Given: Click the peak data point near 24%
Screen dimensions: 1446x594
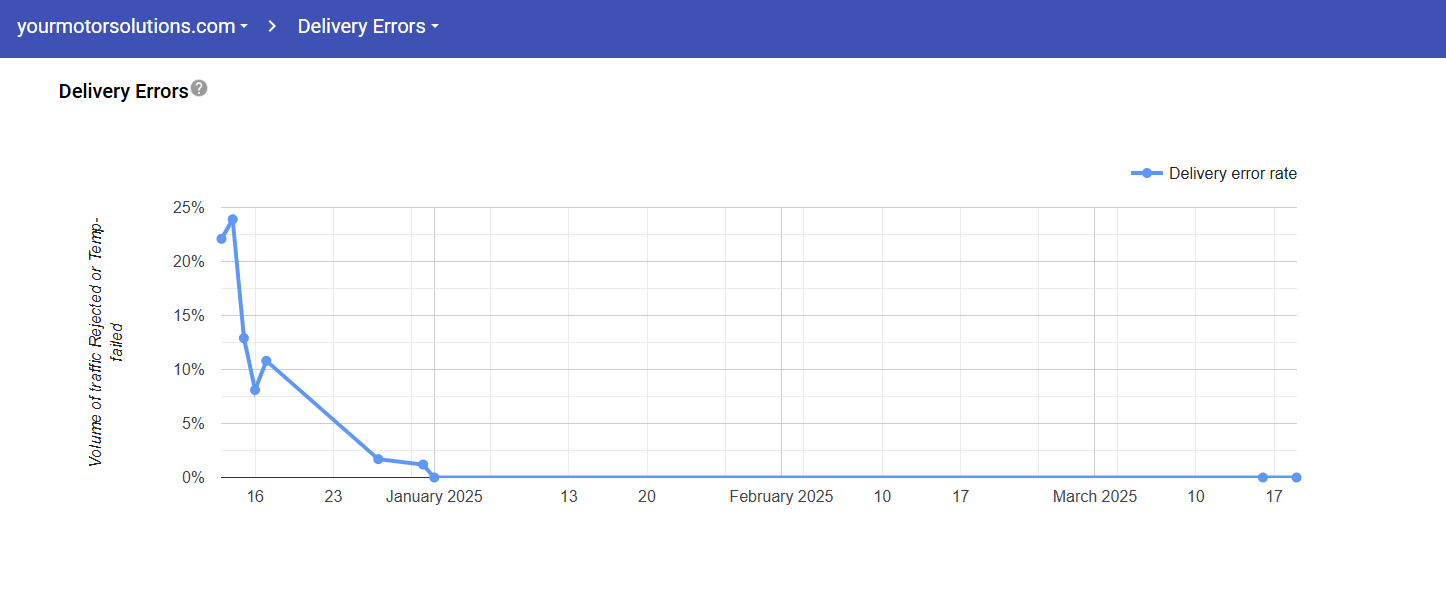Looking at the screenshot, I should tap(232, 219).
